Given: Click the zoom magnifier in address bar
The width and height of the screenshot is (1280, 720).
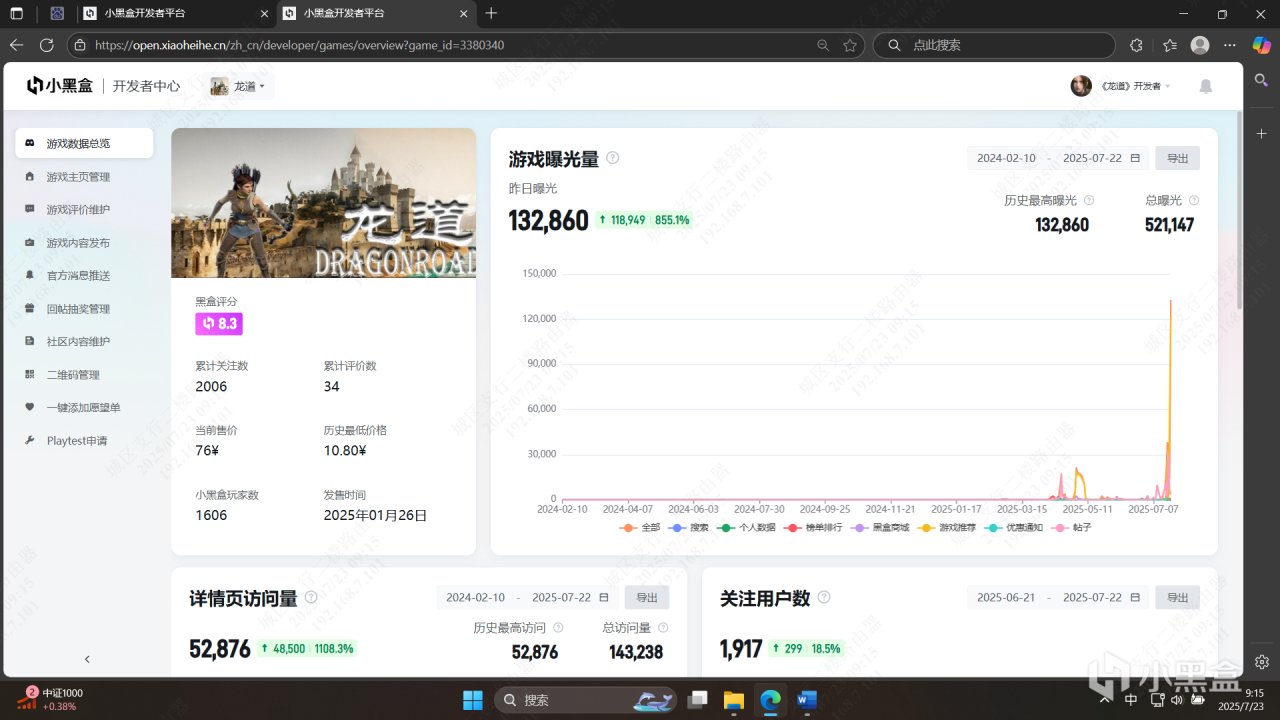Looking at the screenshot, I should 823,45.
